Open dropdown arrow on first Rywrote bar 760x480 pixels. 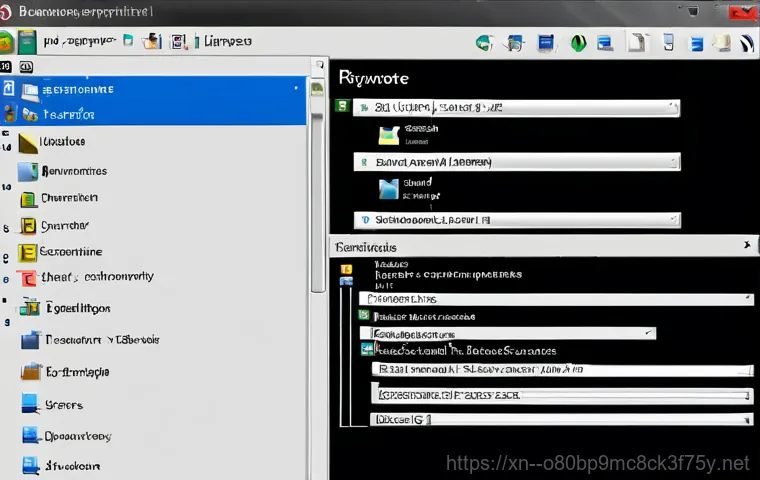coord(675,107)
